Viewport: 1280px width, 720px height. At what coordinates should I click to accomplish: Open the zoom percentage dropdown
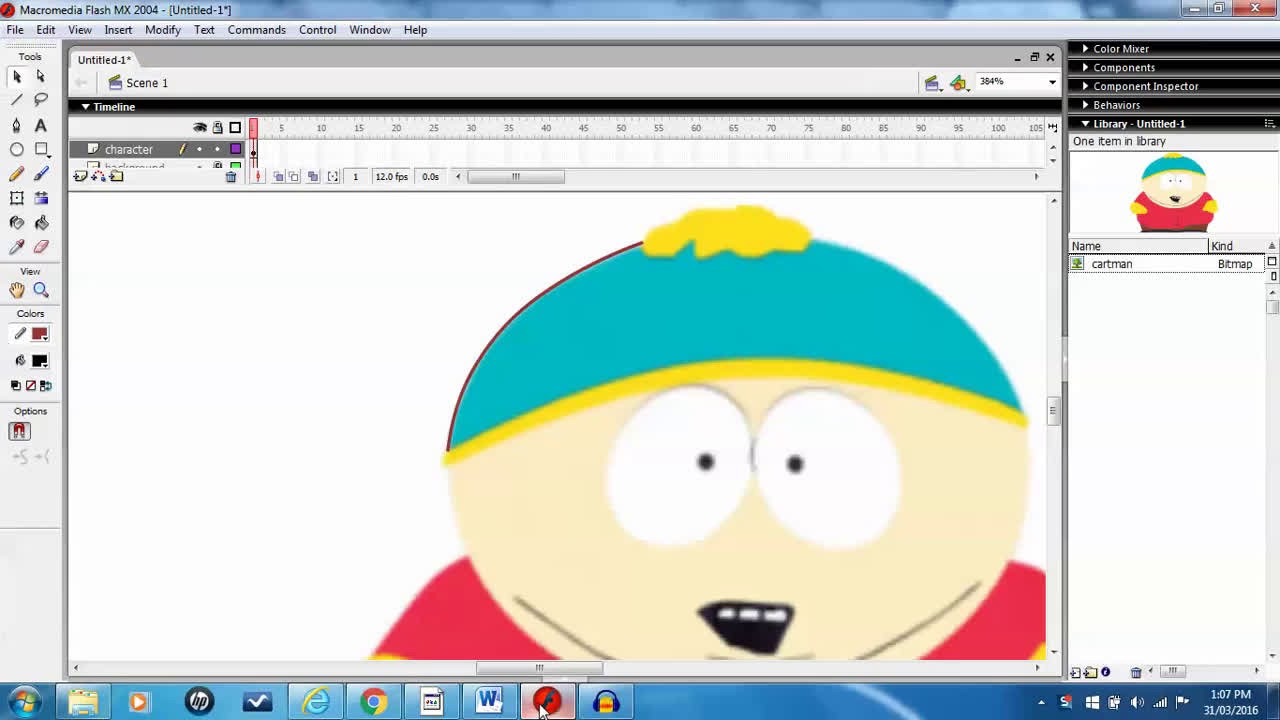(x=1052, y=82)
